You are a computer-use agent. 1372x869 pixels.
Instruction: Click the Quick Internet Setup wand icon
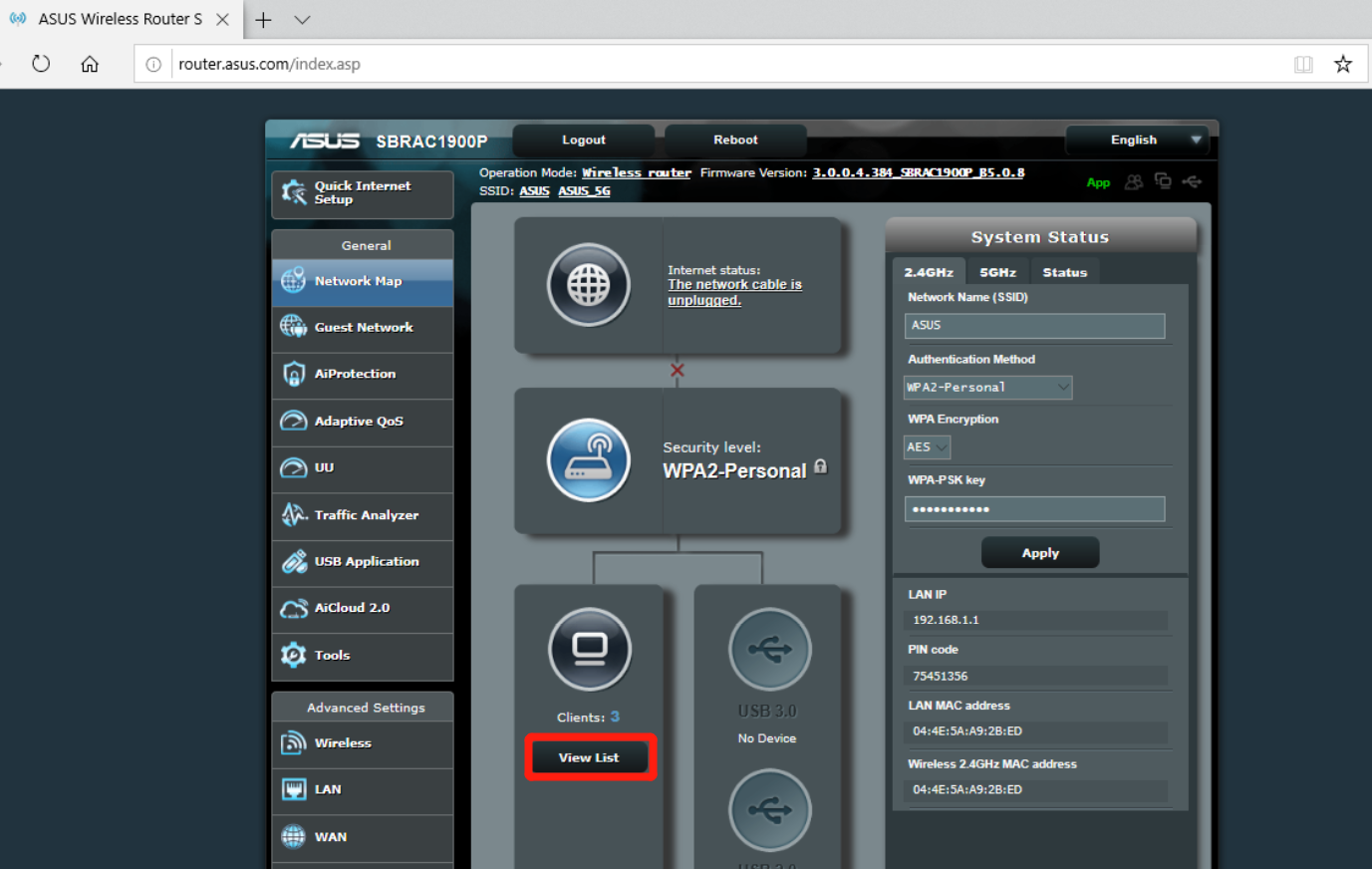point(294,192)
